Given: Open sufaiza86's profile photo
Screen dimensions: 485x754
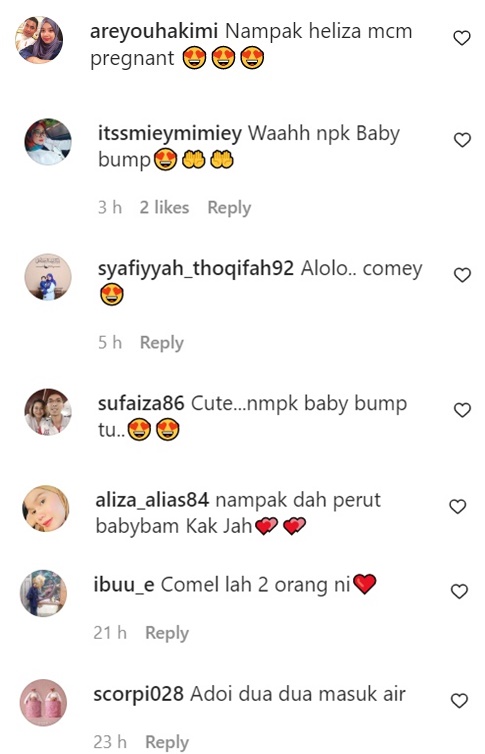Looking at the screenshot, I should 48,412.
